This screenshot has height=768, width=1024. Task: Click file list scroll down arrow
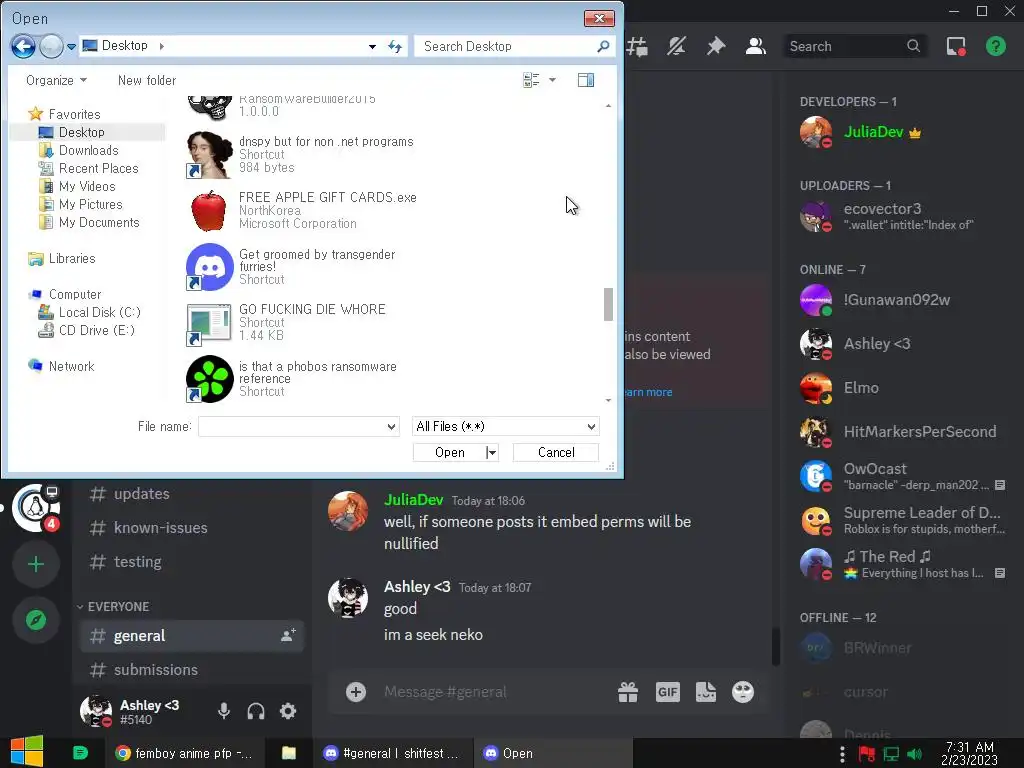(608, 400)
